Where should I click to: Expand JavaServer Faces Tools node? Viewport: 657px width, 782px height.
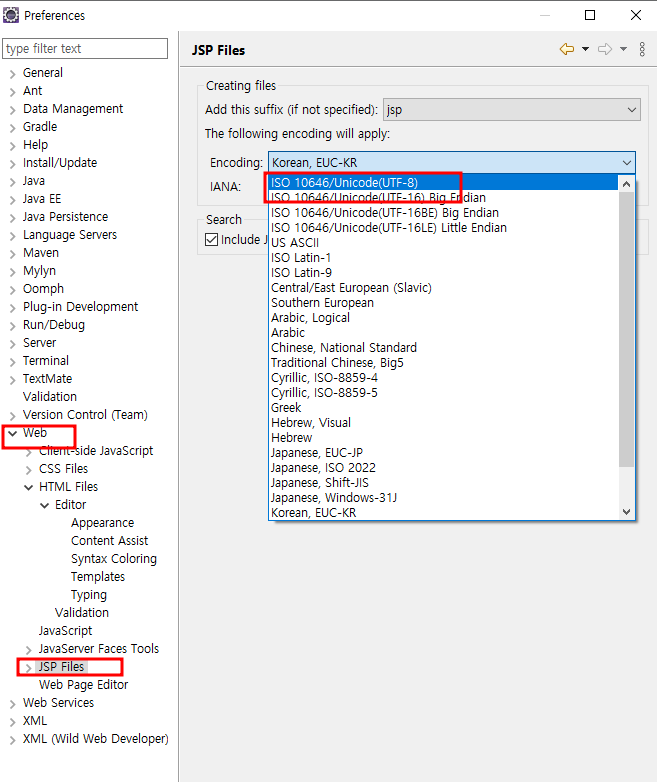point(28,649)
